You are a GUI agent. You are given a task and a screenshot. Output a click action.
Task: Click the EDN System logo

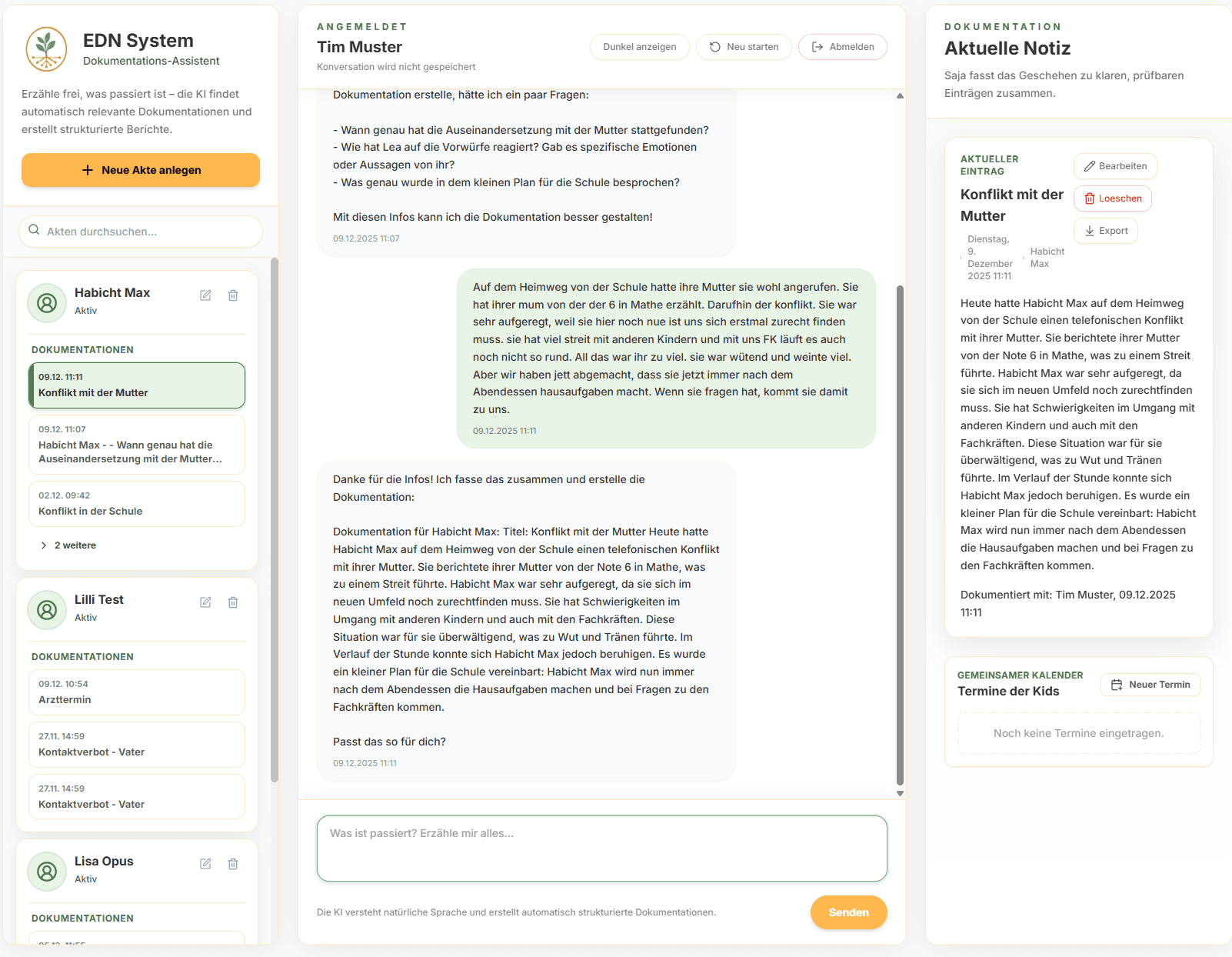point(46,49)
